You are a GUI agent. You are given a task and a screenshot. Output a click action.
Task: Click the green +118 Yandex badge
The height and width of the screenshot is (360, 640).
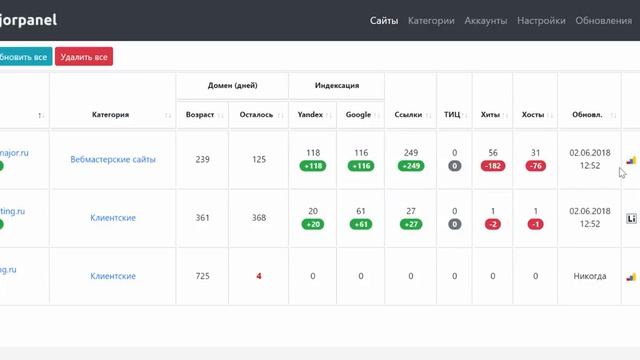(313, 166)
